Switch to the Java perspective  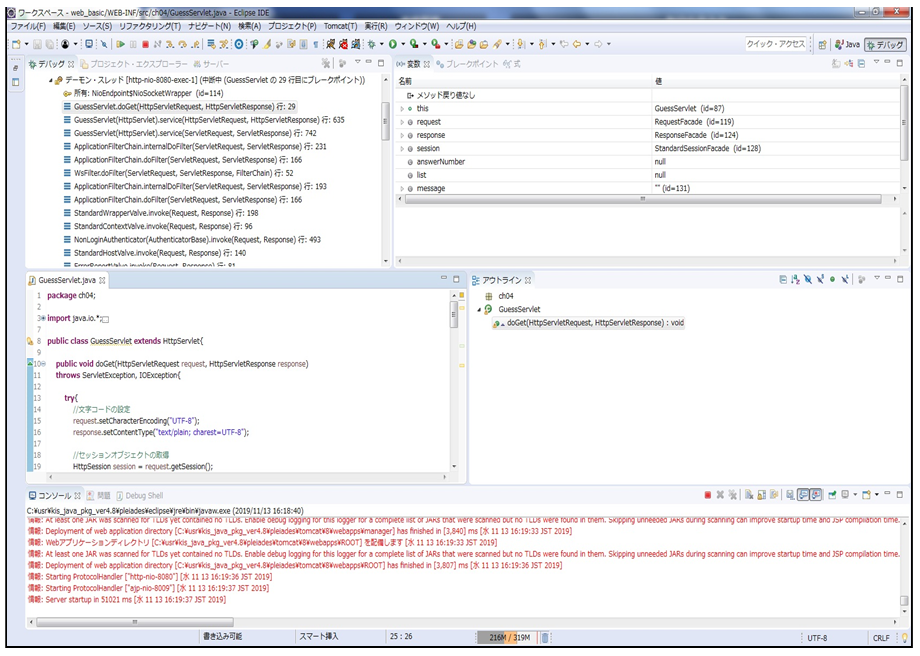(x=846, y=44)
